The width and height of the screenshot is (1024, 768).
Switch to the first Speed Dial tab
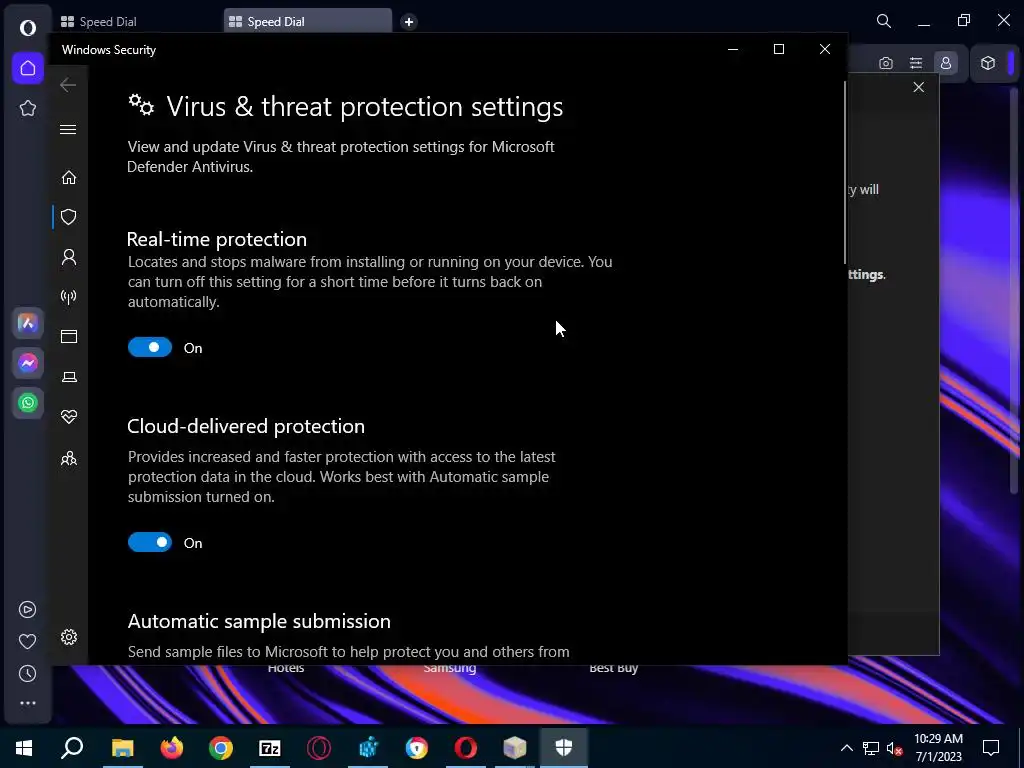(138, 22)
